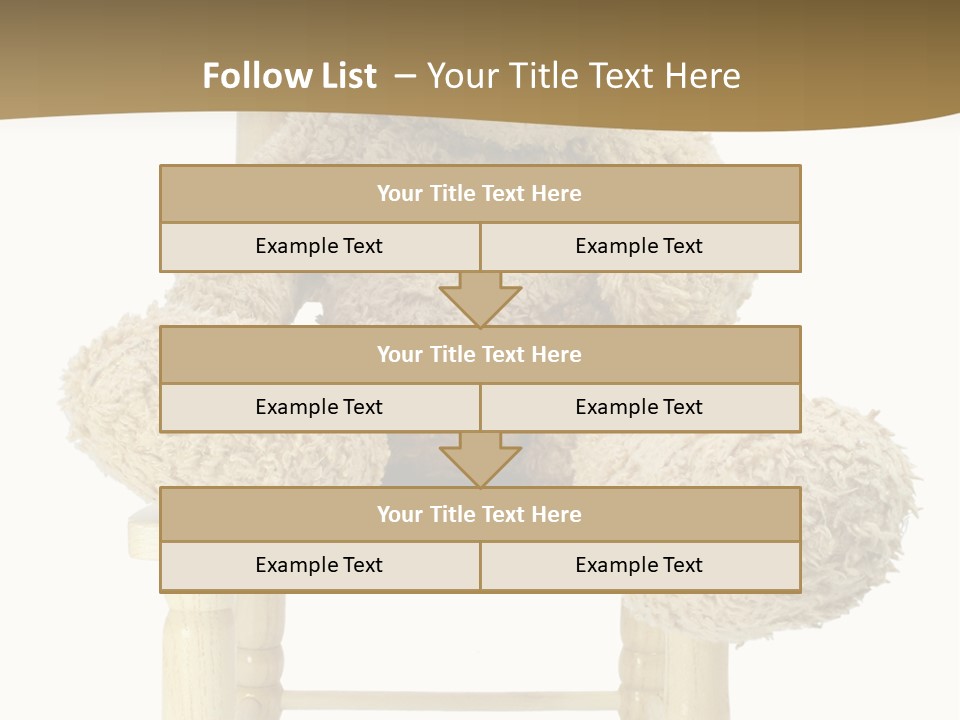
Task: Click the left Example Text cell in the first block
Action: tap(319, 247)
